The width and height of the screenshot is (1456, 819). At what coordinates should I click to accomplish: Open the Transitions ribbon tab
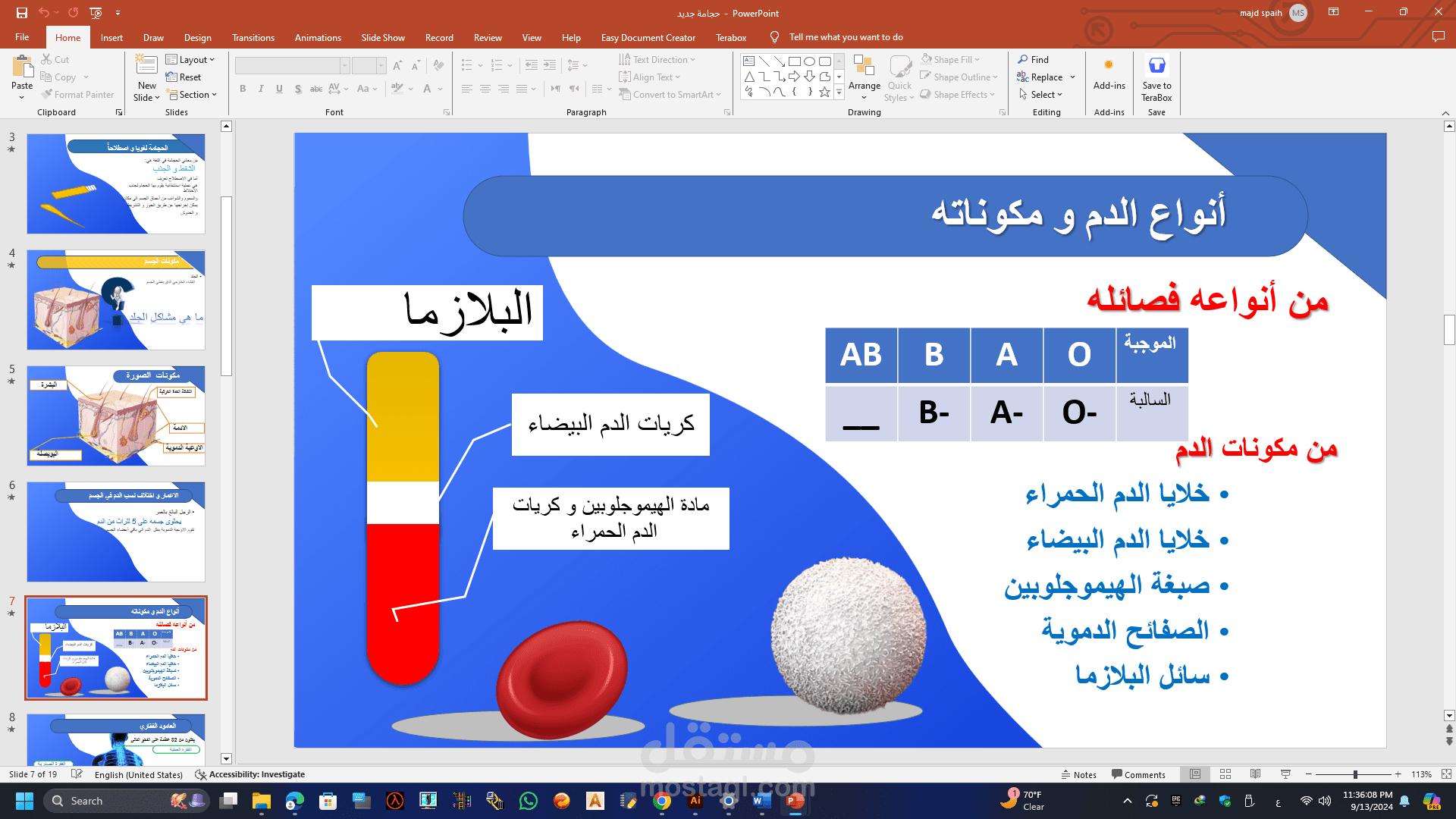coord(253,37)
